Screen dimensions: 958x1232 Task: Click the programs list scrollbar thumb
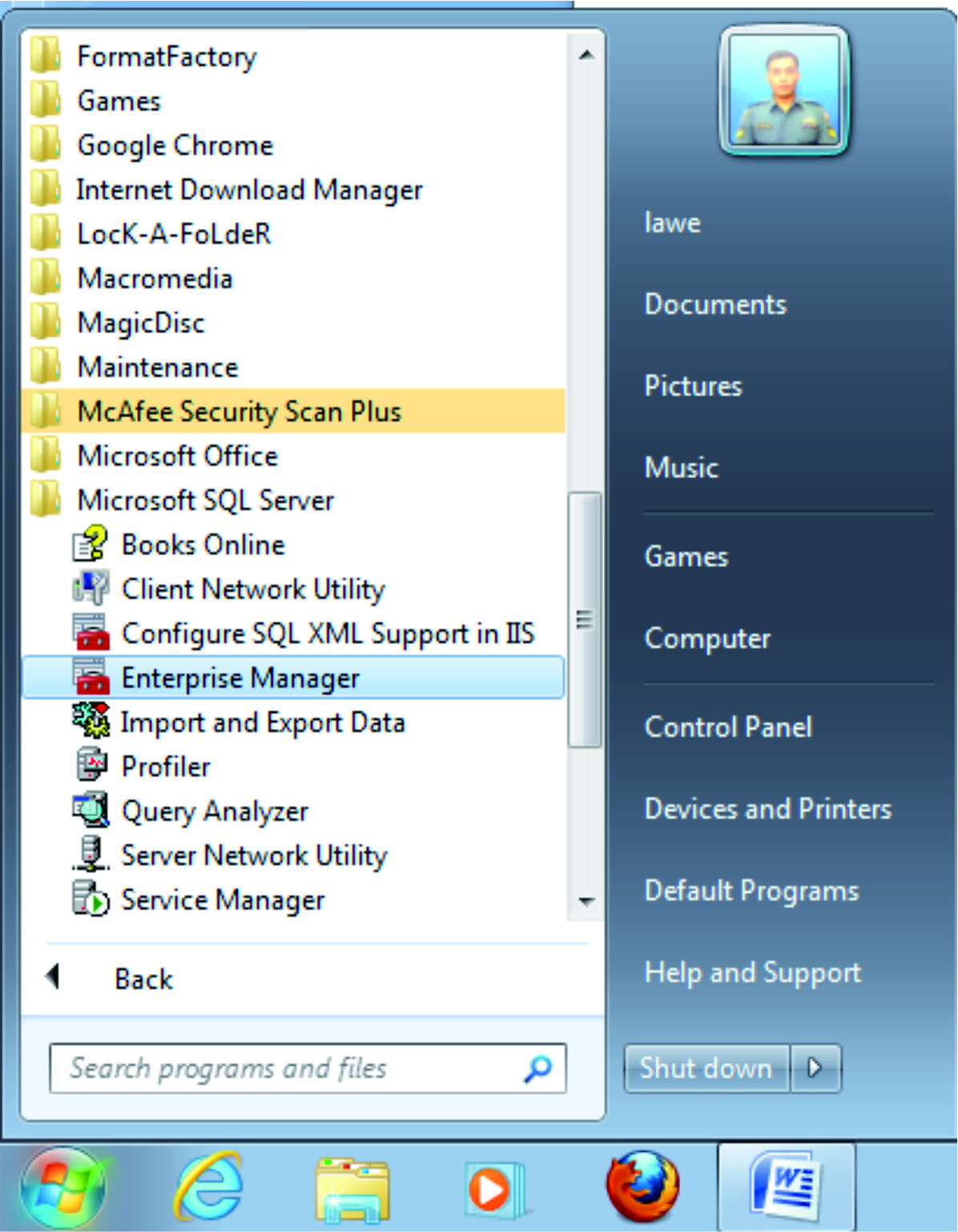pyautogui.click(x=585, y=619)
